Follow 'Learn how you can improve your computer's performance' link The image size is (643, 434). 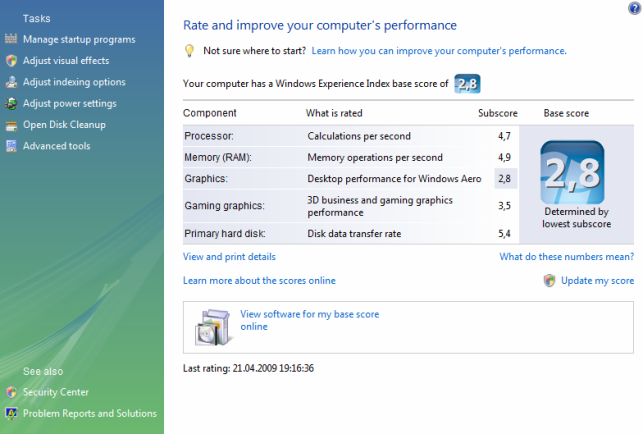pyautogui.click(x=439, y=51)
